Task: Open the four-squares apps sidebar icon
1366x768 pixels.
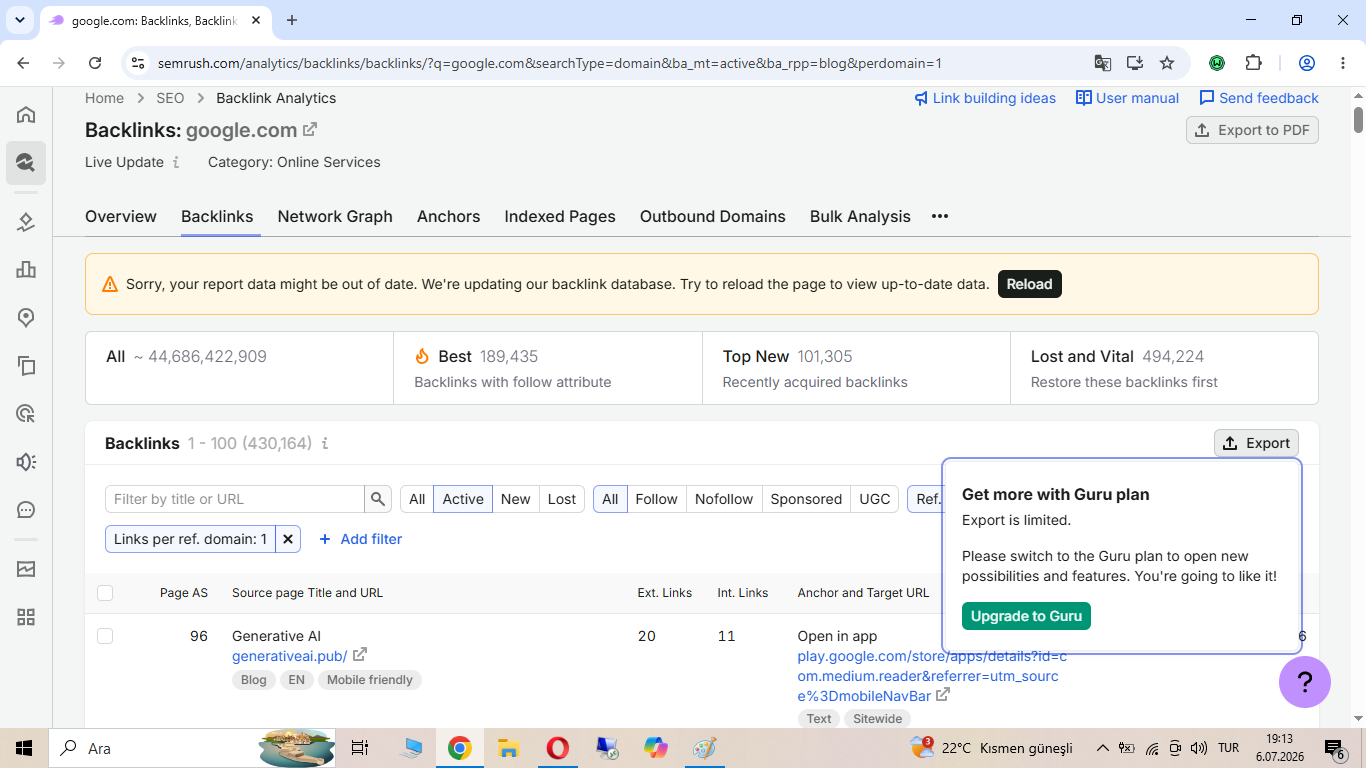Action: (x=26, y=617)
